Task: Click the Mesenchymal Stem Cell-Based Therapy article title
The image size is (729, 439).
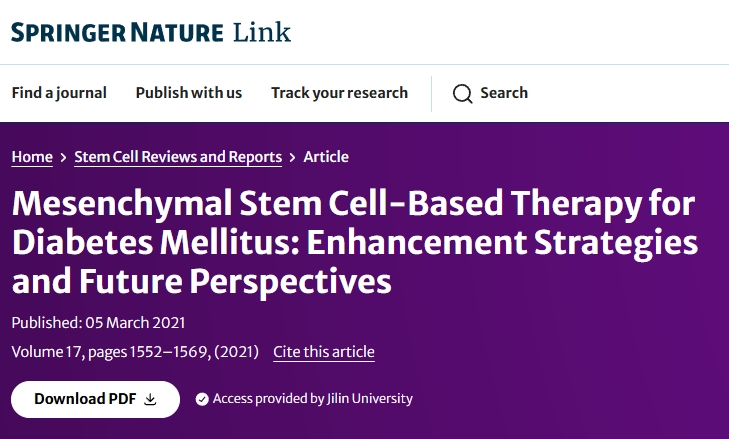Action: pos(355,243)
